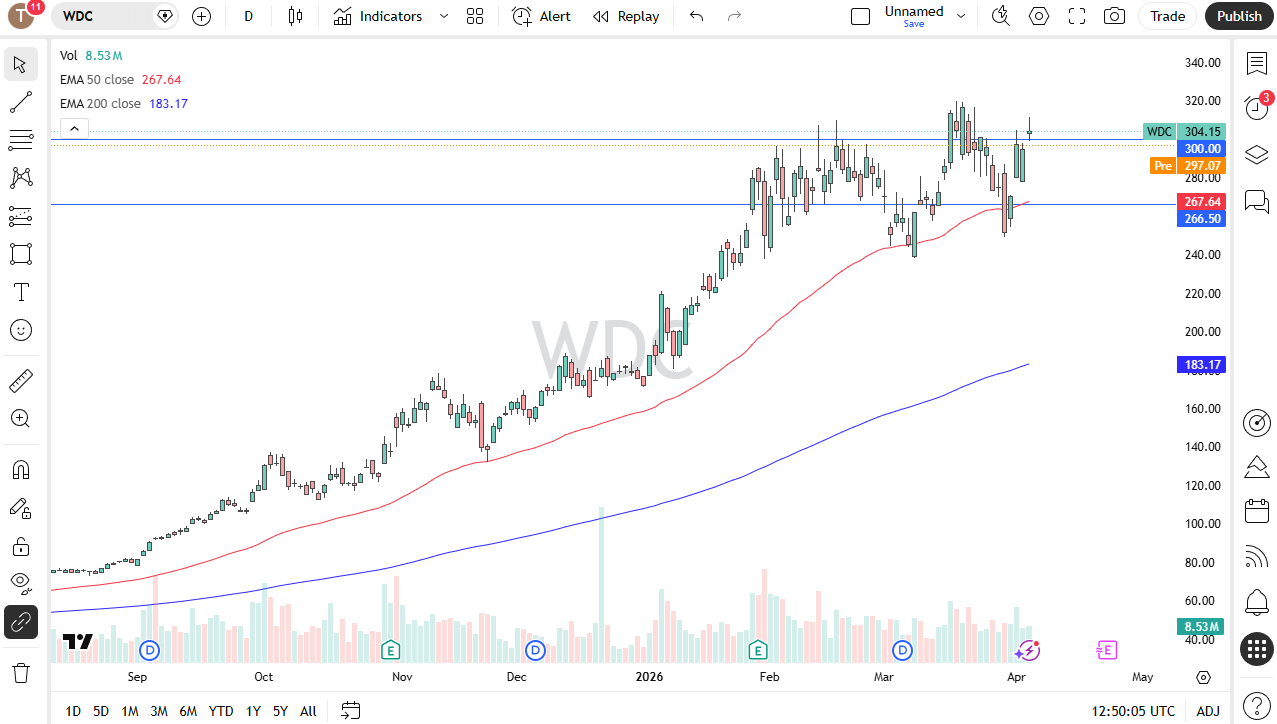Image resolution: width=1277 pixels, height=724 pixels.
Task: Open forecasting and measurement tools
Action: point(21,216)
